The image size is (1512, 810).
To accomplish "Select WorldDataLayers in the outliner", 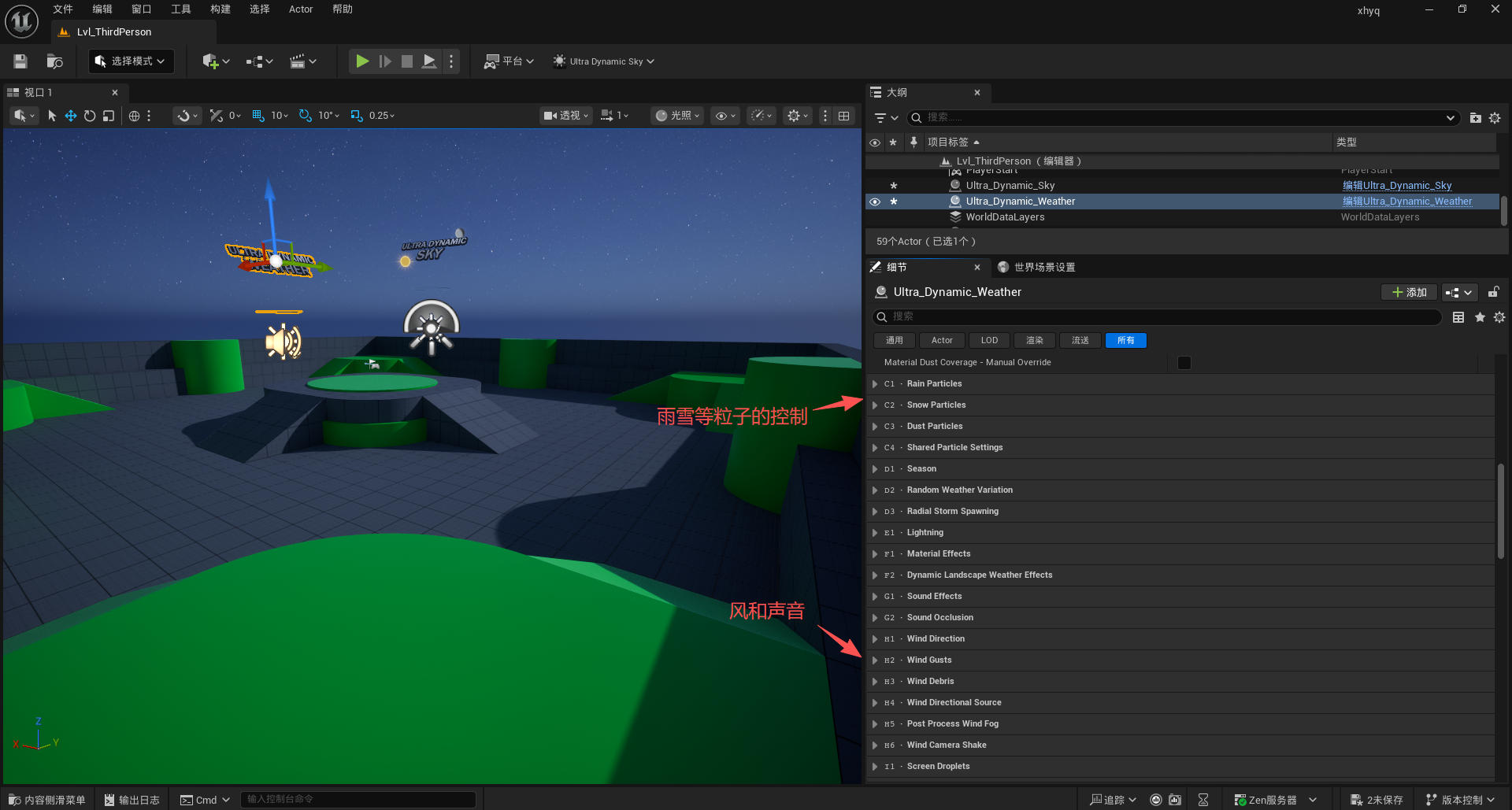I will click(1006, 217).
